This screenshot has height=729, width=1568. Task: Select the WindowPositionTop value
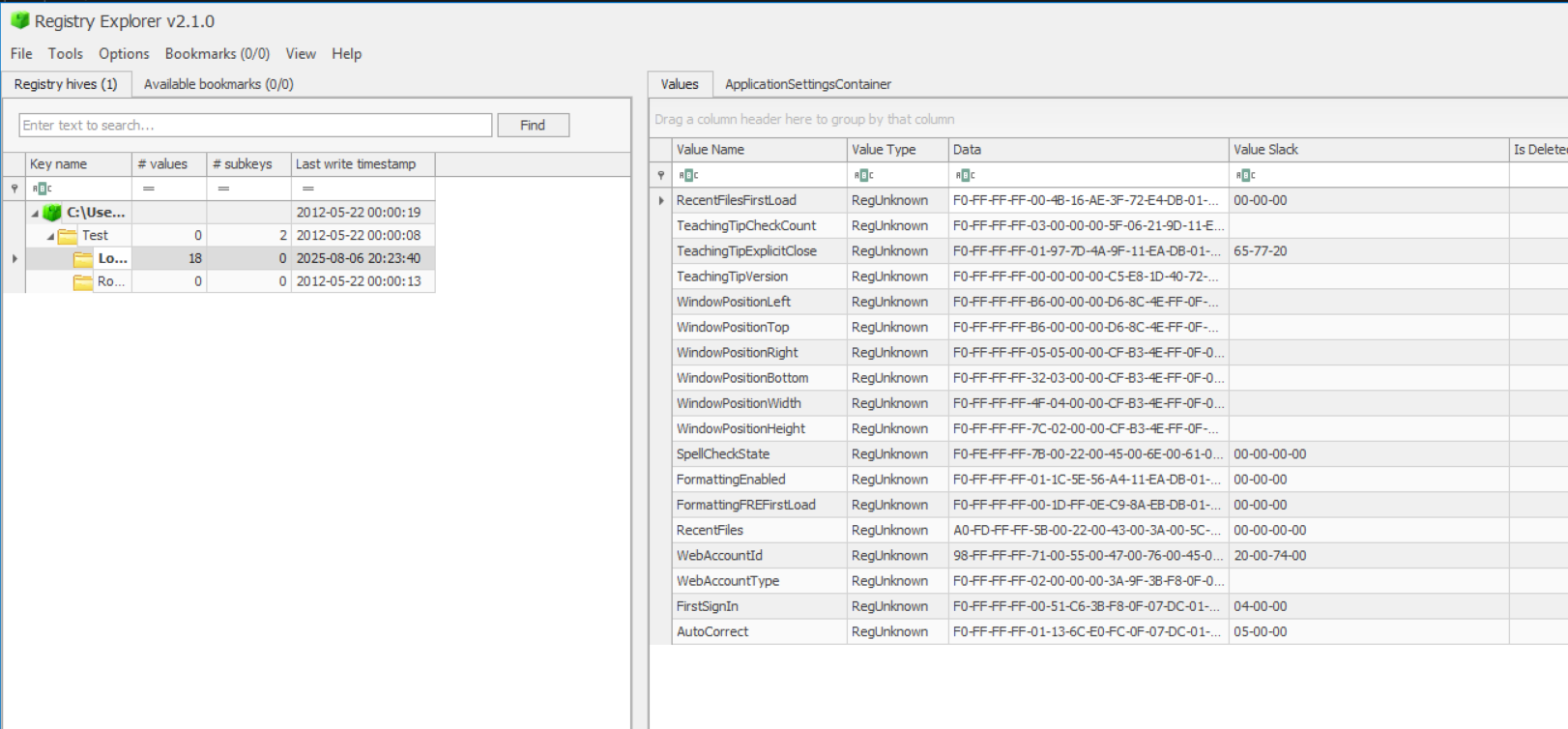coord(733,327)
